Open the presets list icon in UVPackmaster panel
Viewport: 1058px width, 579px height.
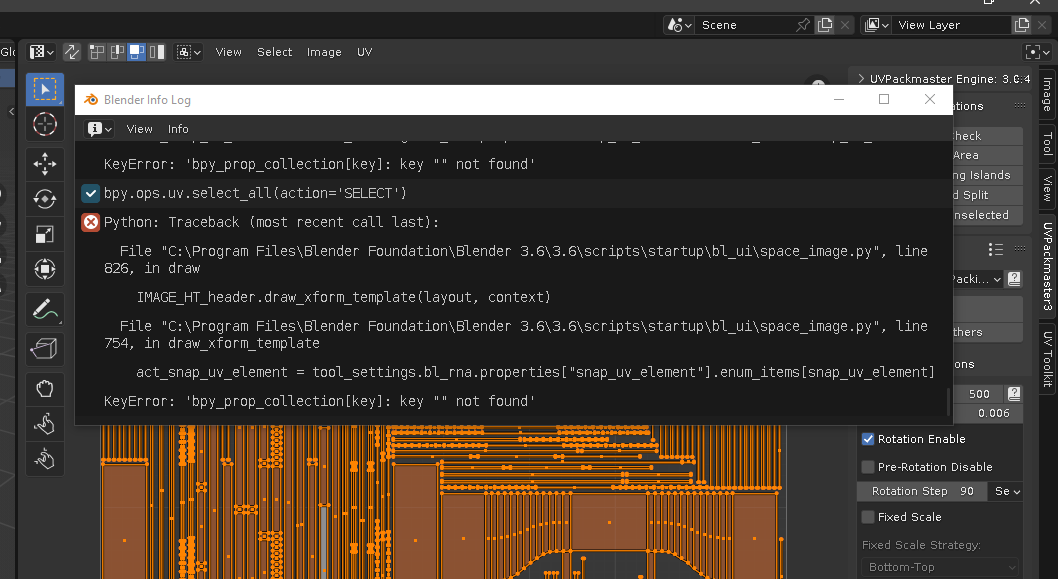[995, 250]
